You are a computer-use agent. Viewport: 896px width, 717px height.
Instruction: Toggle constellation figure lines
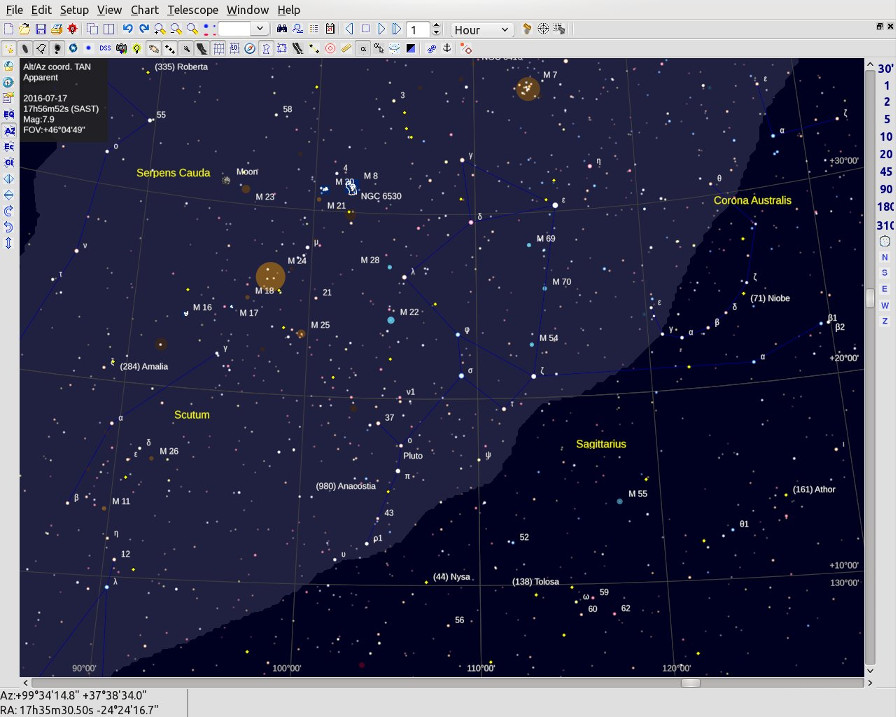pos(266,49)
